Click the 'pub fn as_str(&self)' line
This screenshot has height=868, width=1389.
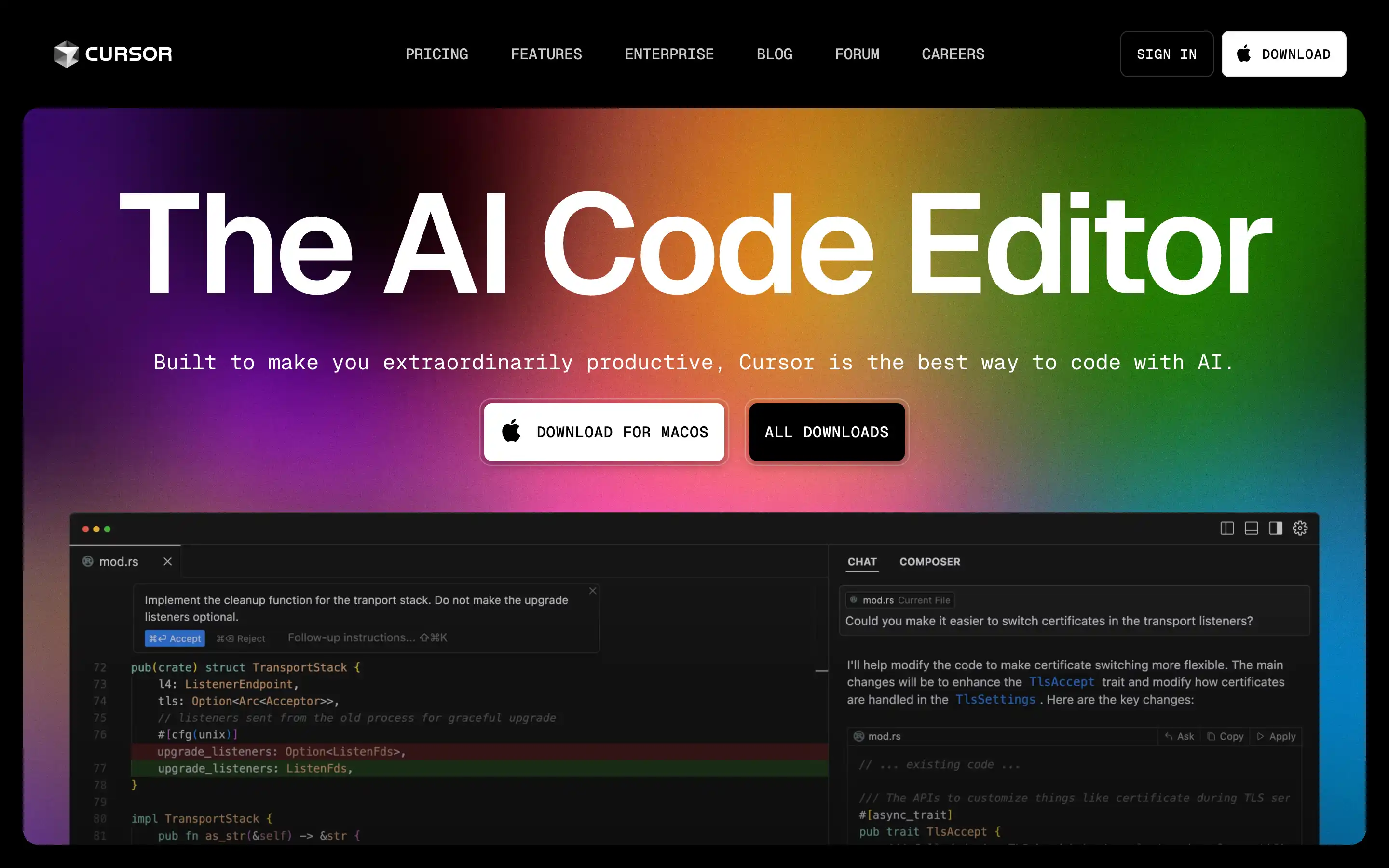[x=259, y=836]
